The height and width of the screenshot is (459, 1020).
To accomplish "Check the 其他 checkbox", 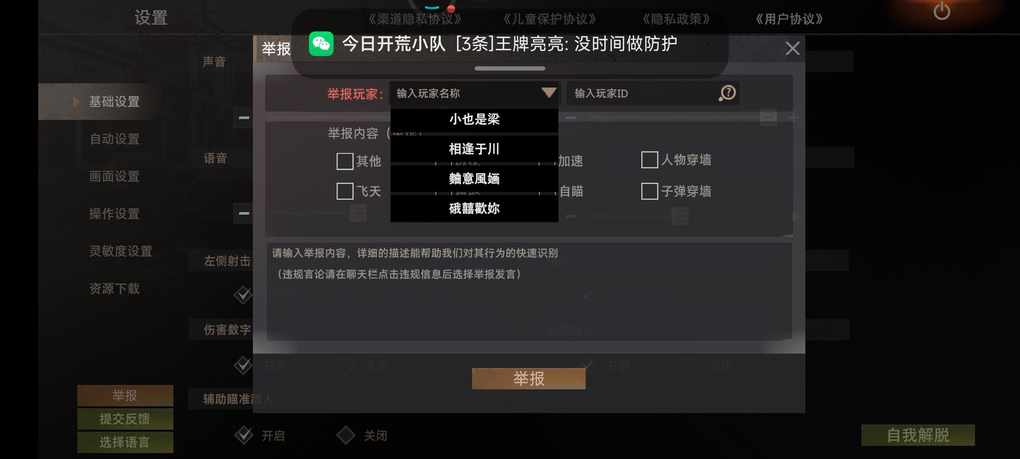I will click(x=345, y=161).
